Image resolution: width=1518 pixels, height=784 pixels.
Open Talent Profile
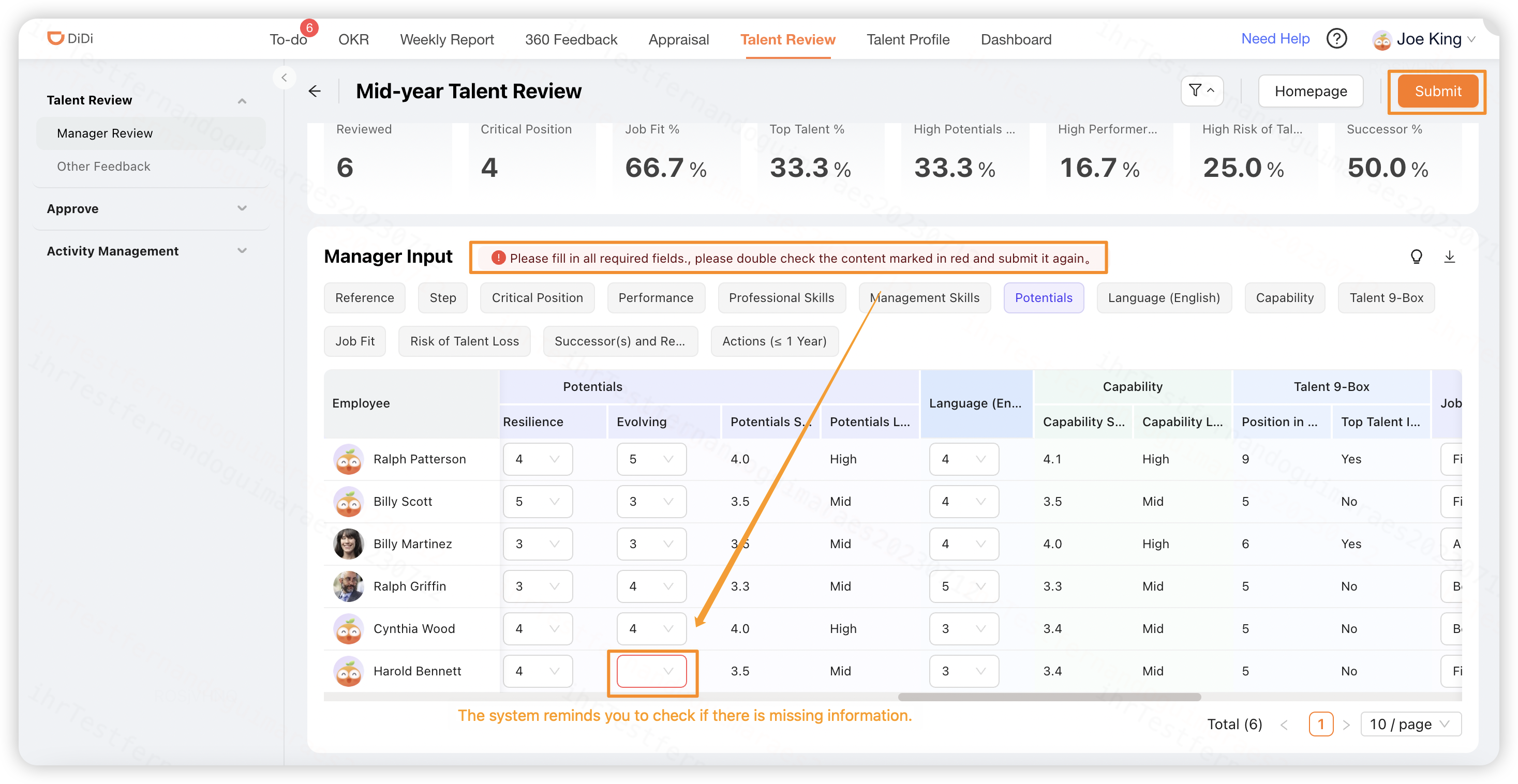[907, 39]
